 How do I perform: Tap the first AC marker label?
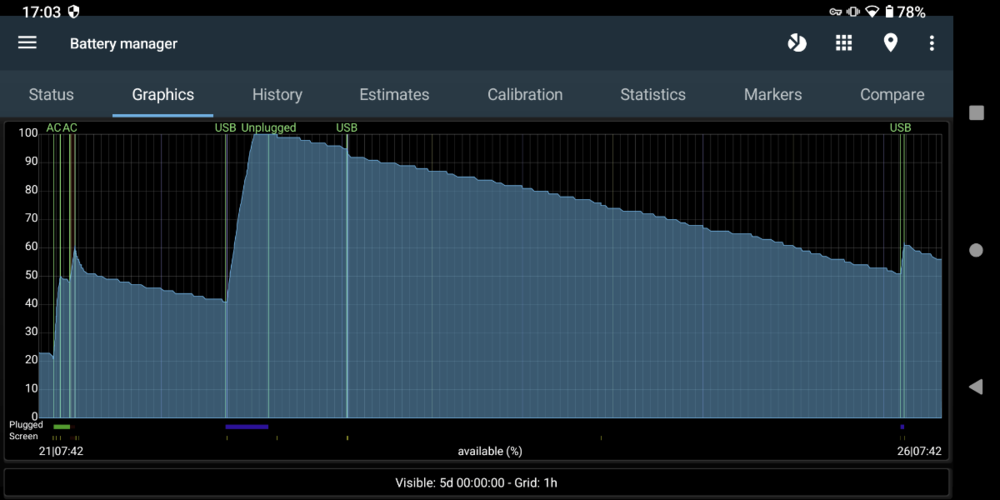click(54, 128)
